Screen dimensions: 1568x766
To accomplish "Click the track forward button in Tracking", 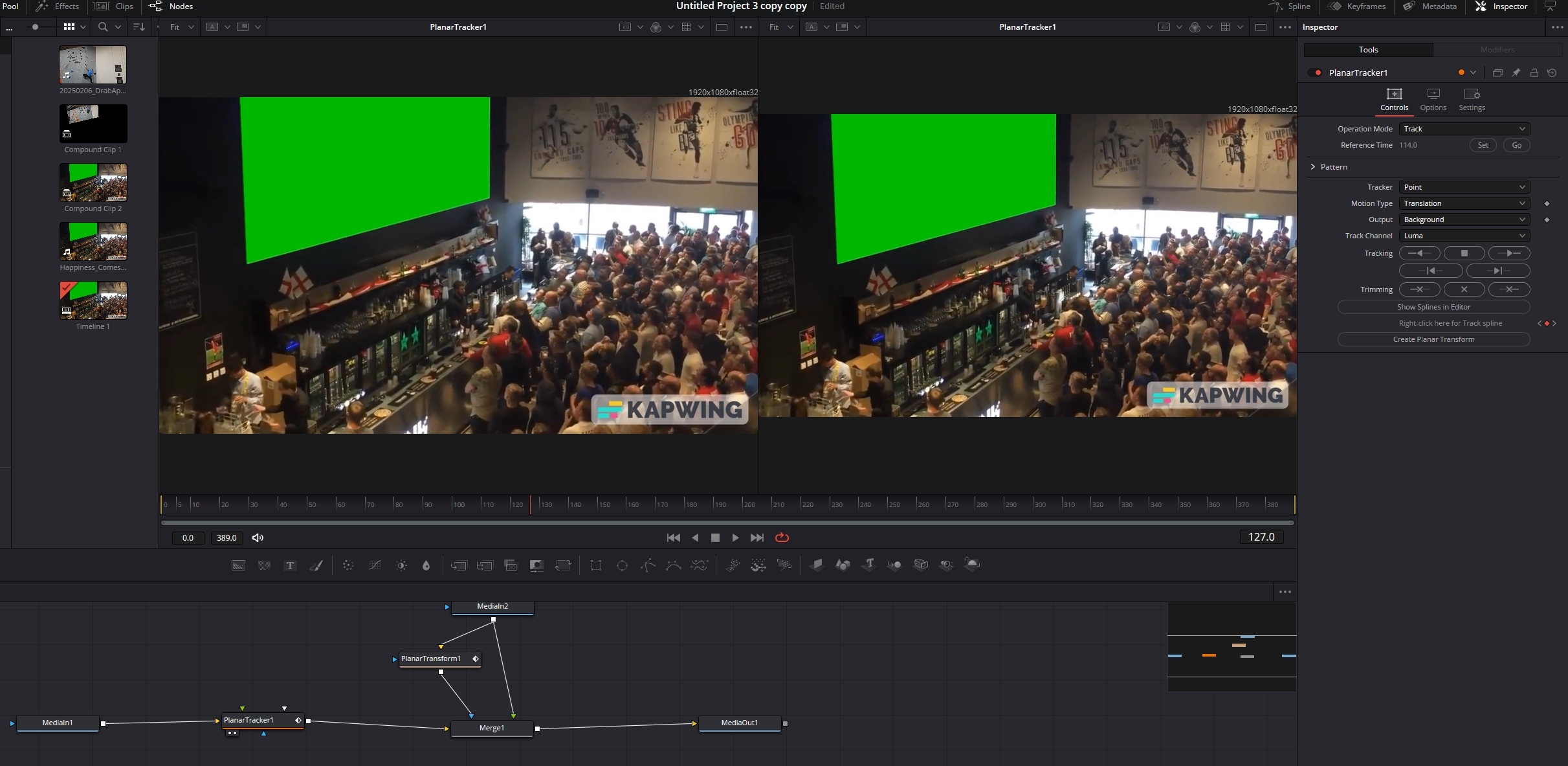I will (x=1508, y=253).
